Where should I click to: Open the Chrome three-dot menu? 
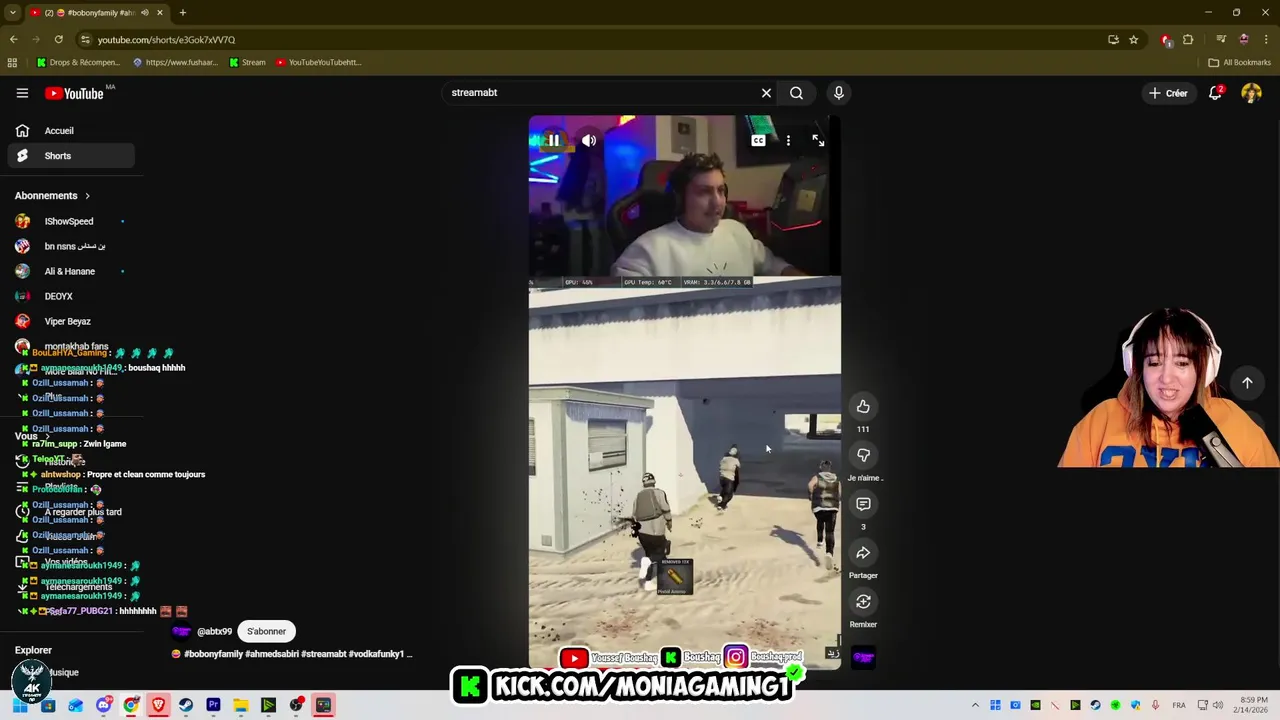coord(1266,40)
